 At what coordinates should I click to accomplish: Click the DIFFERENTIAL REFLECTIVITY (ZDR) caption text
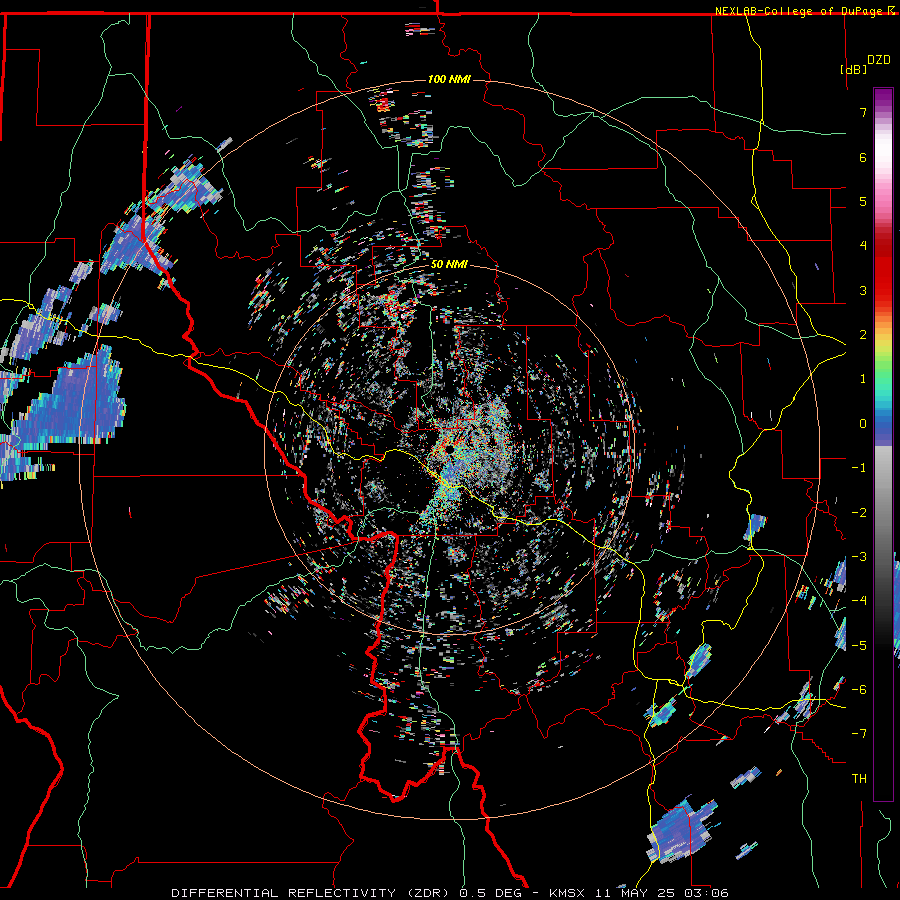pos(312,893)
